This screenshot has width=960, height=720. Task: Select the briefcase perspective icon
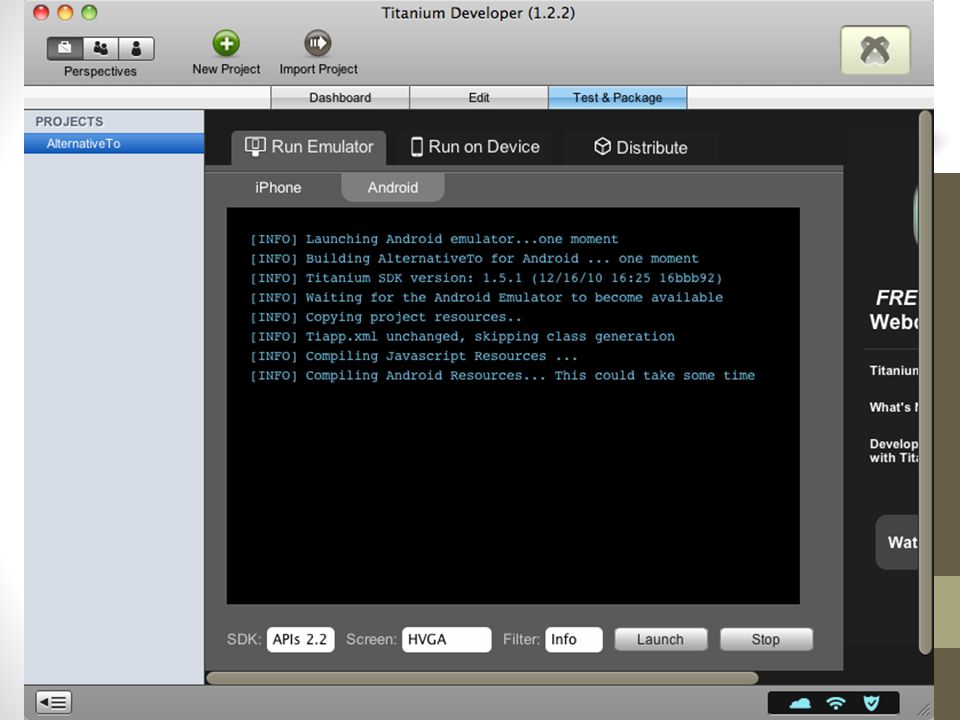(x=65, y=48)
